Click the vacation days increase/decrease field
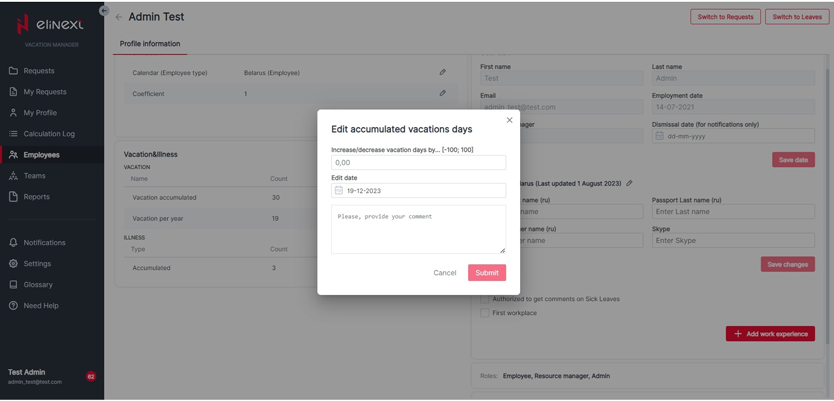 [418, 162]
